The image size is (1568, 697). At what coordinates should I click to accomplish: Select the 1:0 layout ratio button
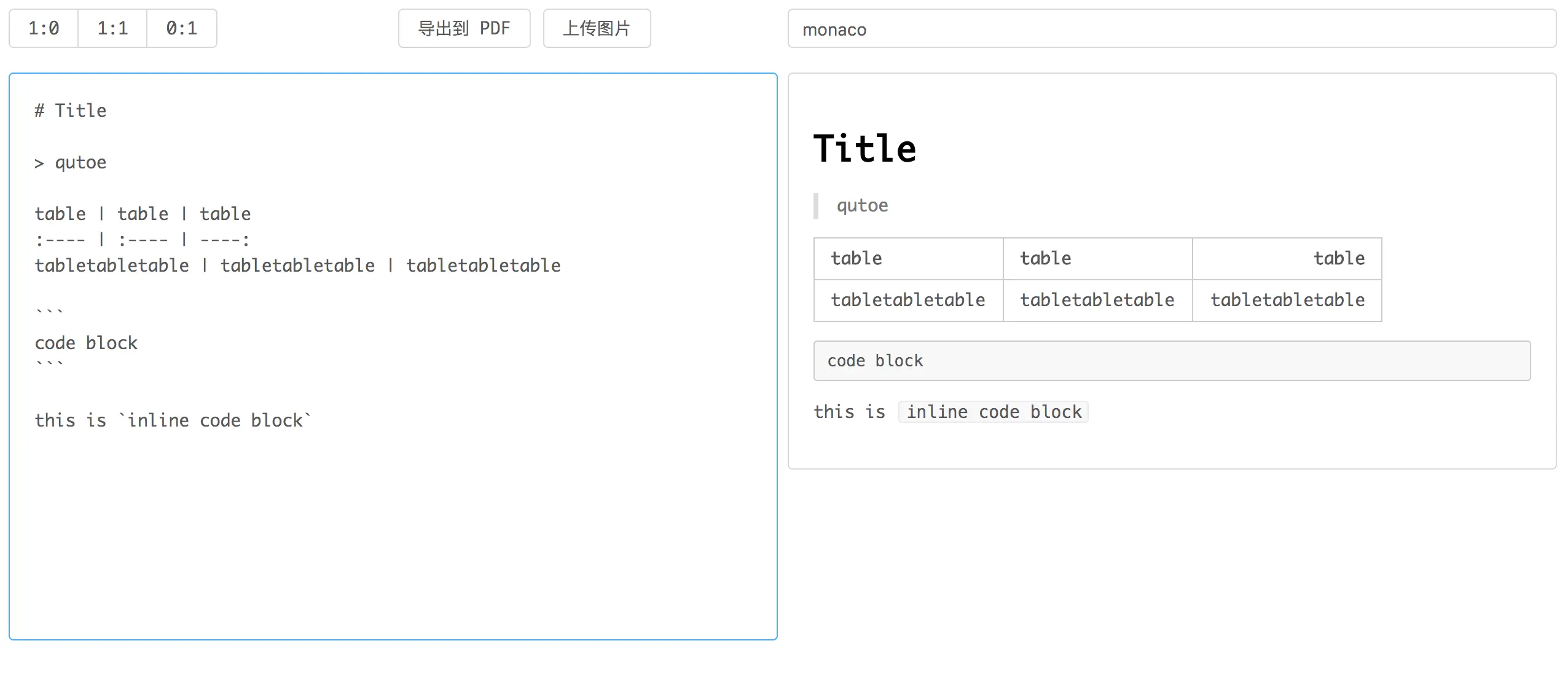[44, 28]
